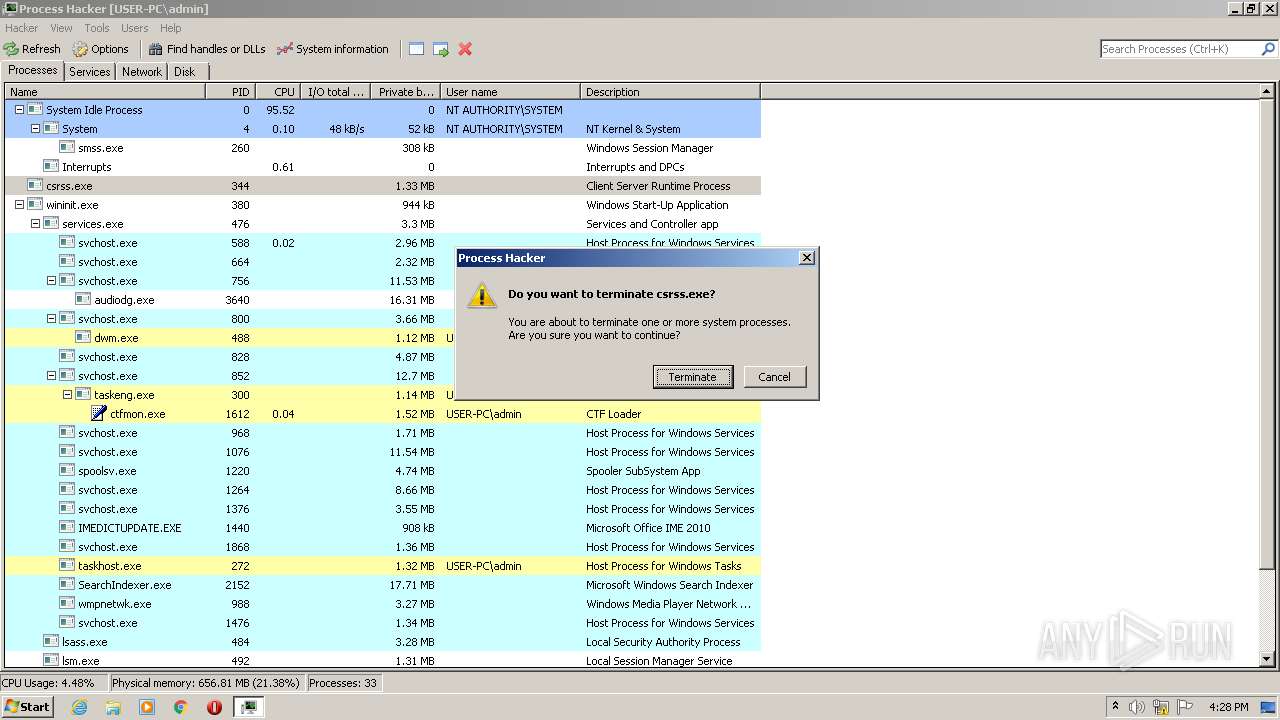The image size is (1280, 720).
Task: Collapse System Idle Process tree node
Action: click(x=19, y=110)
